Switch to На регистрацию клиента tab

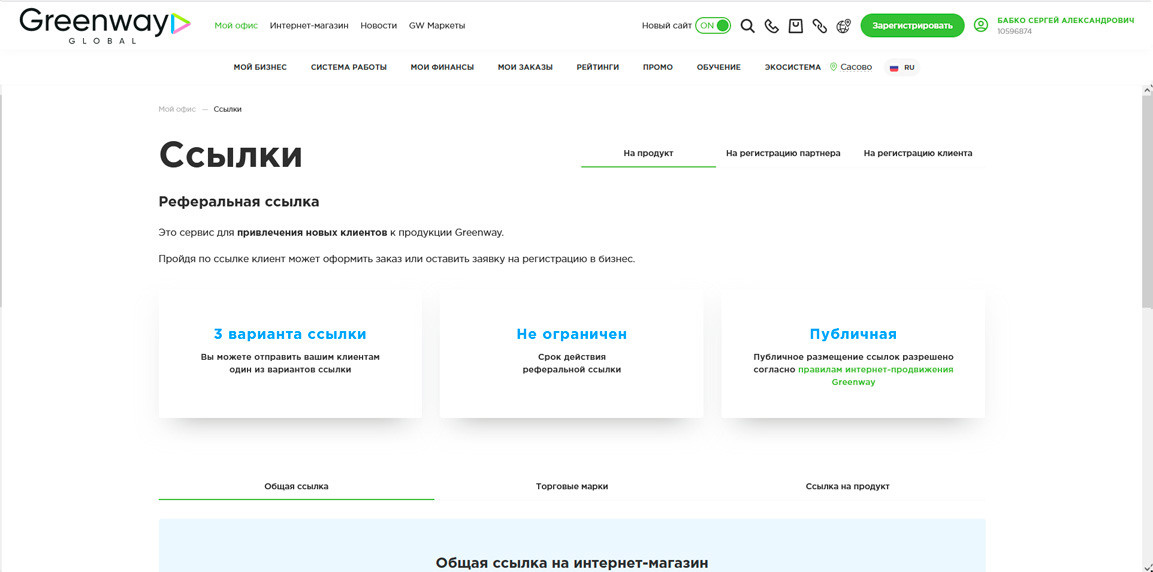918,153
